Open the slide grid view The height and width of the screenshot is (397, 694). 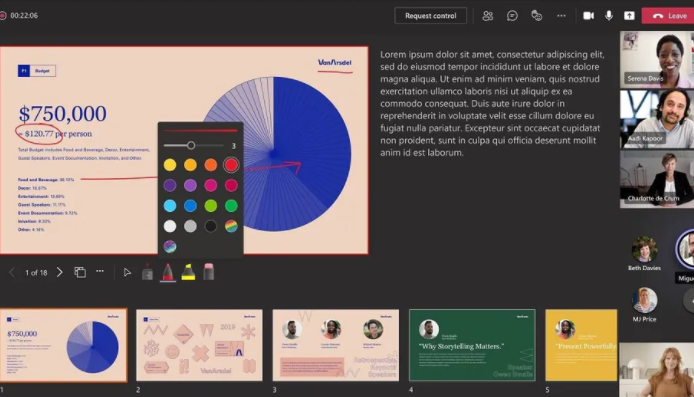click(x=80, y=272)
